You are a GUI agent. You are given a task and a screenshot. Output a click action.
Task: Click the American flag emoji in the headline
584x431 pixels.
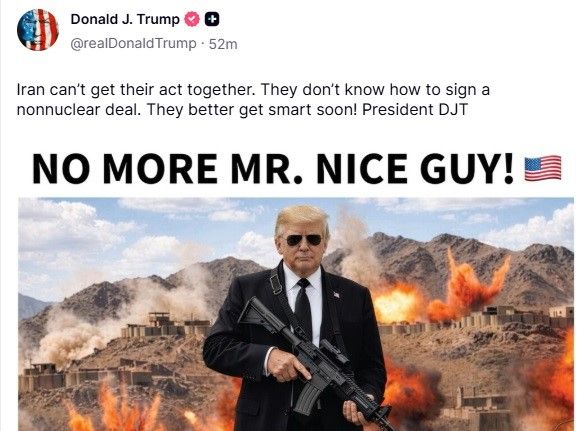coord(543,169)
